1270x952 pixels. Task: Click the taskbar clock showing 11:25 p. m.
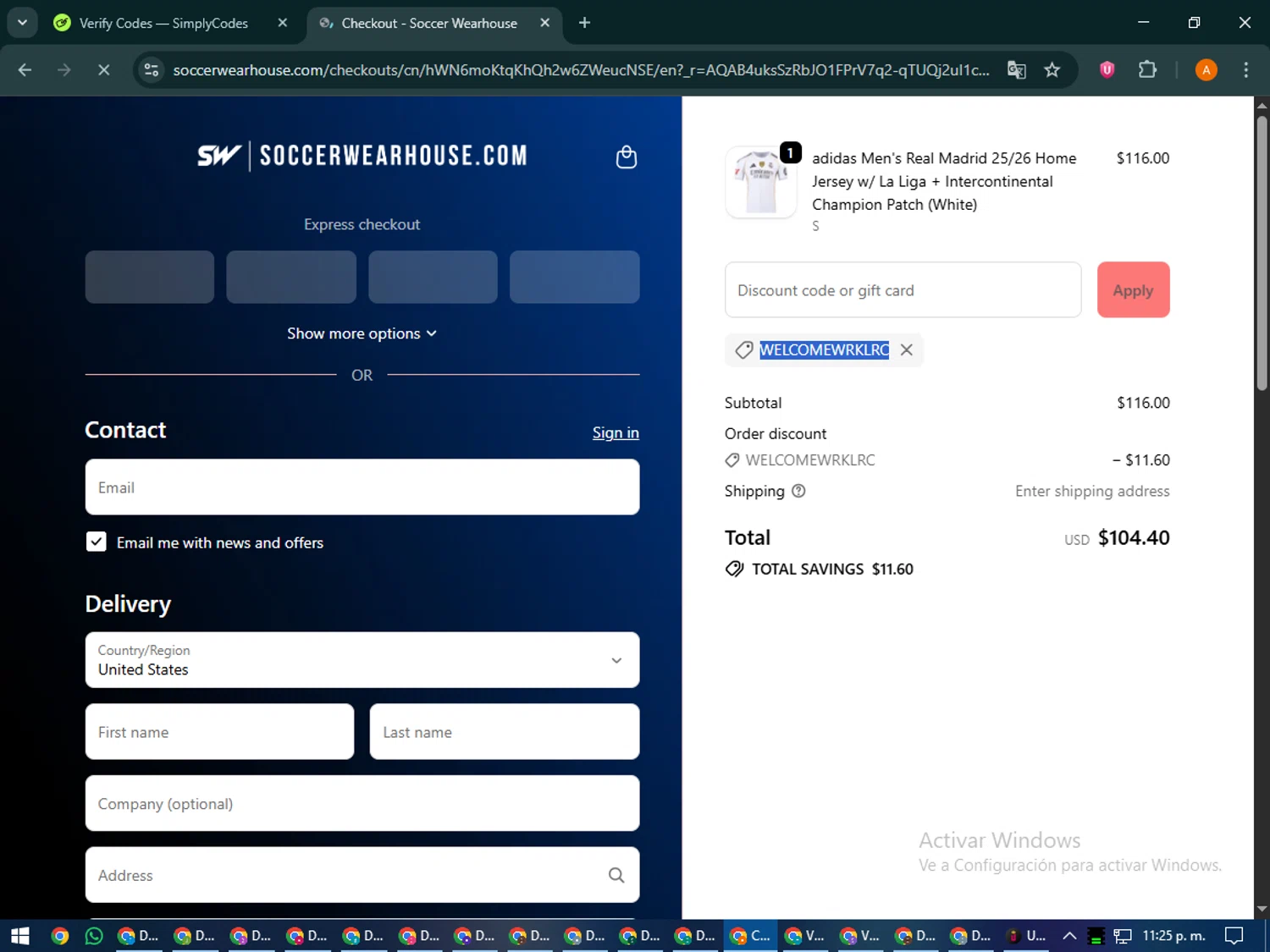pyautogui.click(x=1173, y=935)
